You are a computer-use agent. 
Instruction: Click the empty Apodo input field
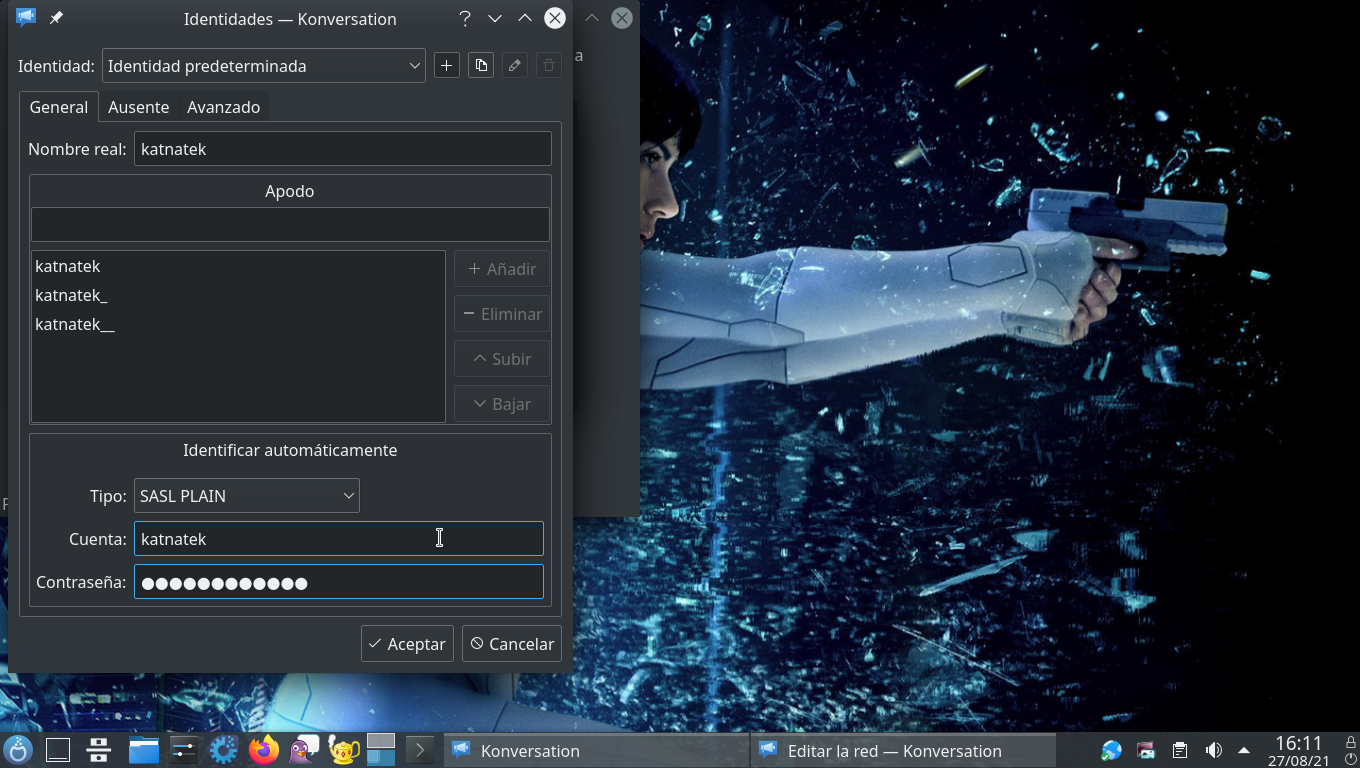pos(290,224)
